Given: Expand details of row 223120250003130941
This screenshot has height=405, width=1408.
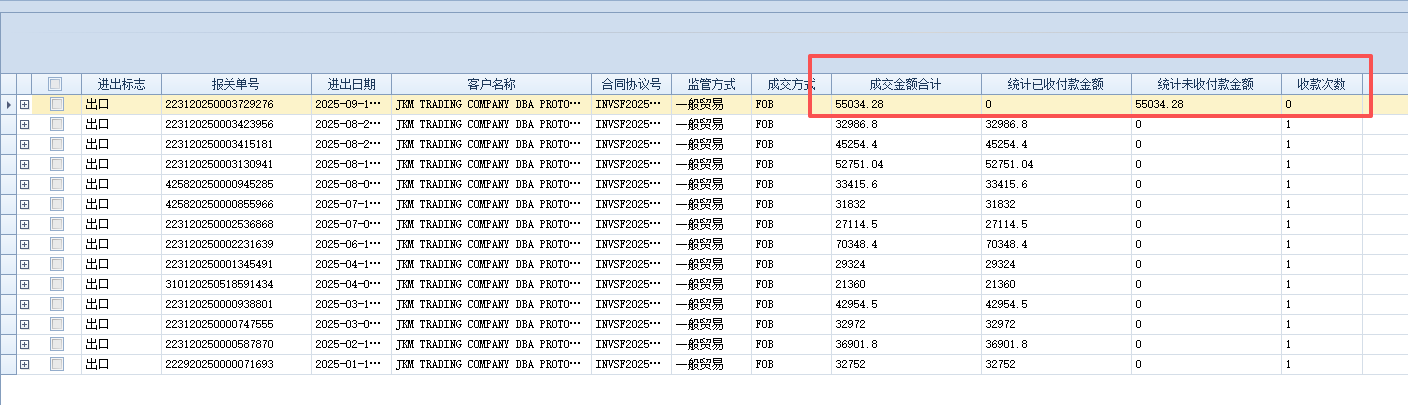Looking at the screenshot, I should click(25, 164).
